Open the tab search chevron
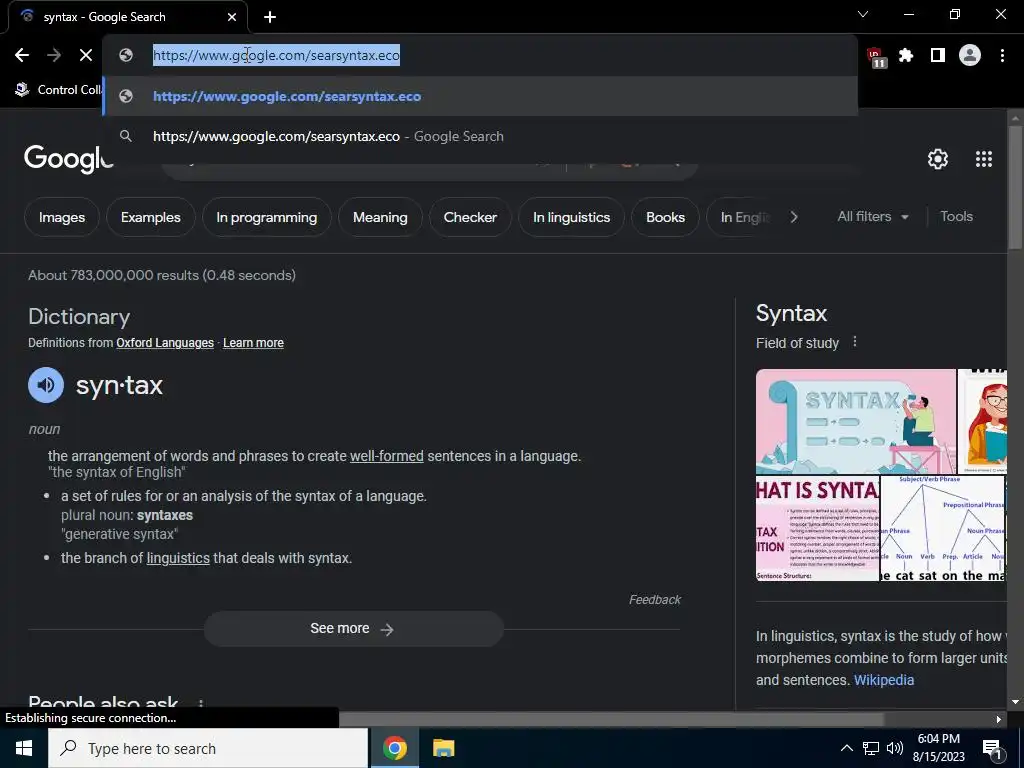The image size is (1024, 768). click(863, 14)
